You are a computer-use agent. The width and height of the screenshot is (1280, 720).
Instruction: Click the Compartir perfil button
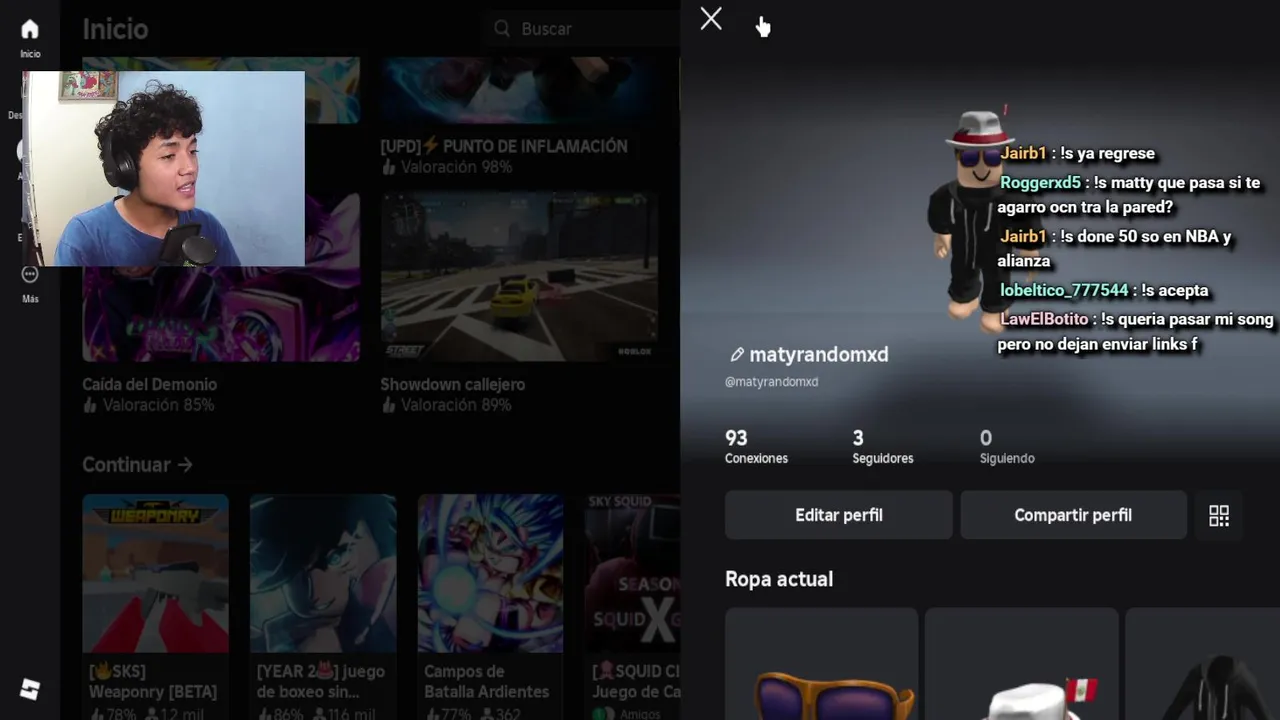[x=1073, y=515]
